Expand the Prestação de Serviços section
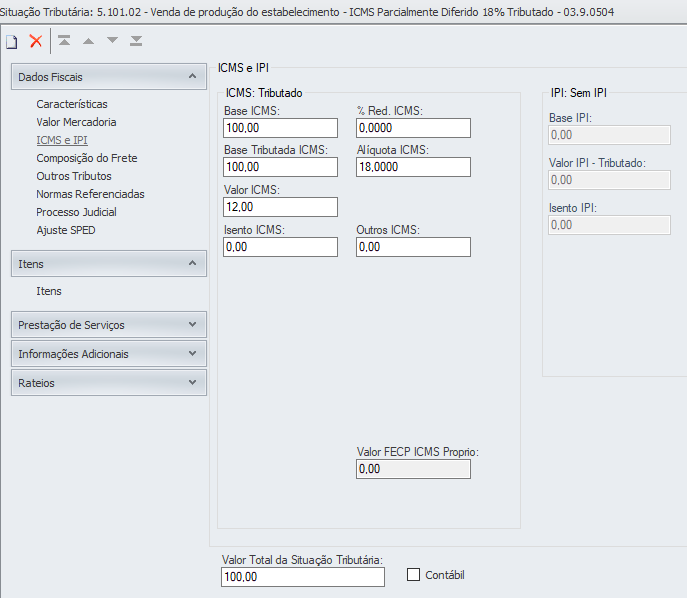The width and height of the screenshot is (687, 598). point(109,325)
